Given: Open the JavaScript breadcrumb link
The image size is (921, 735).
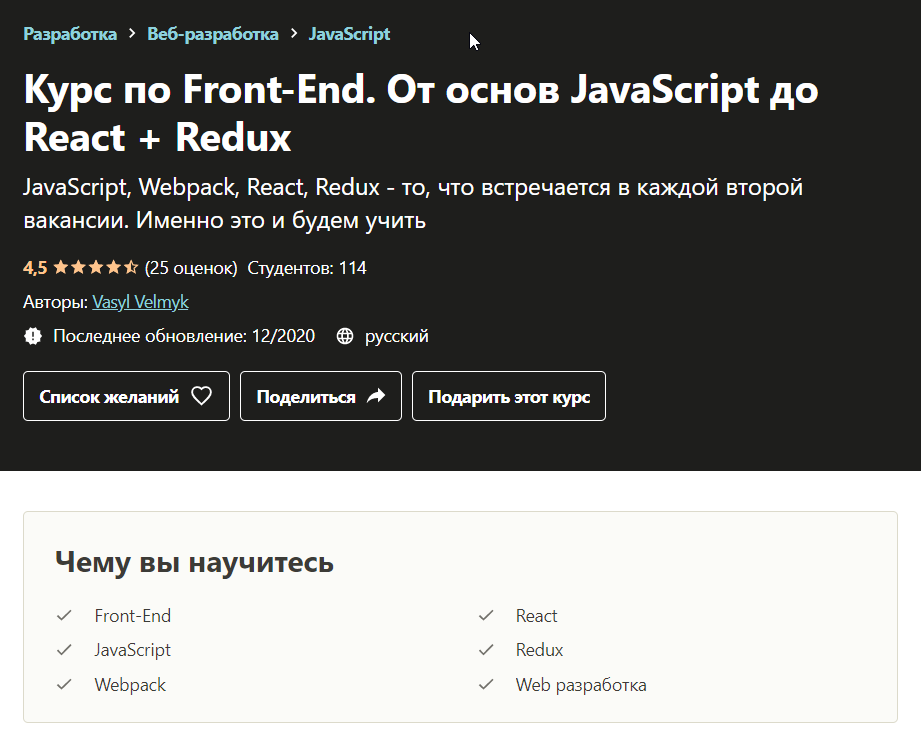Looking at the screenshot, I should (x=349, y=34).
